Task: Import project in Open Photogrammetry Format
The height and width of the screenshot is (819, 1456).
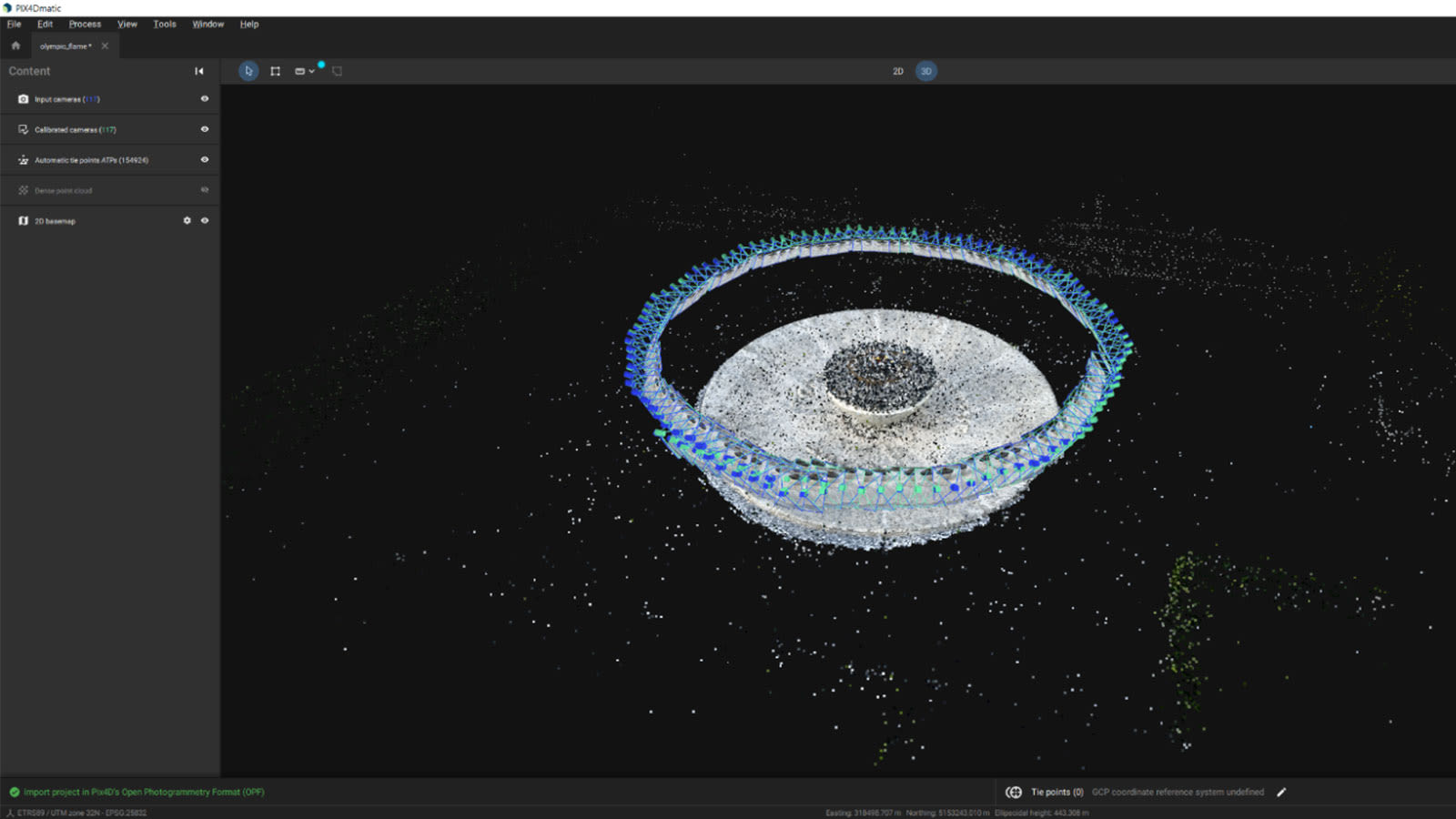Action: 143,792
